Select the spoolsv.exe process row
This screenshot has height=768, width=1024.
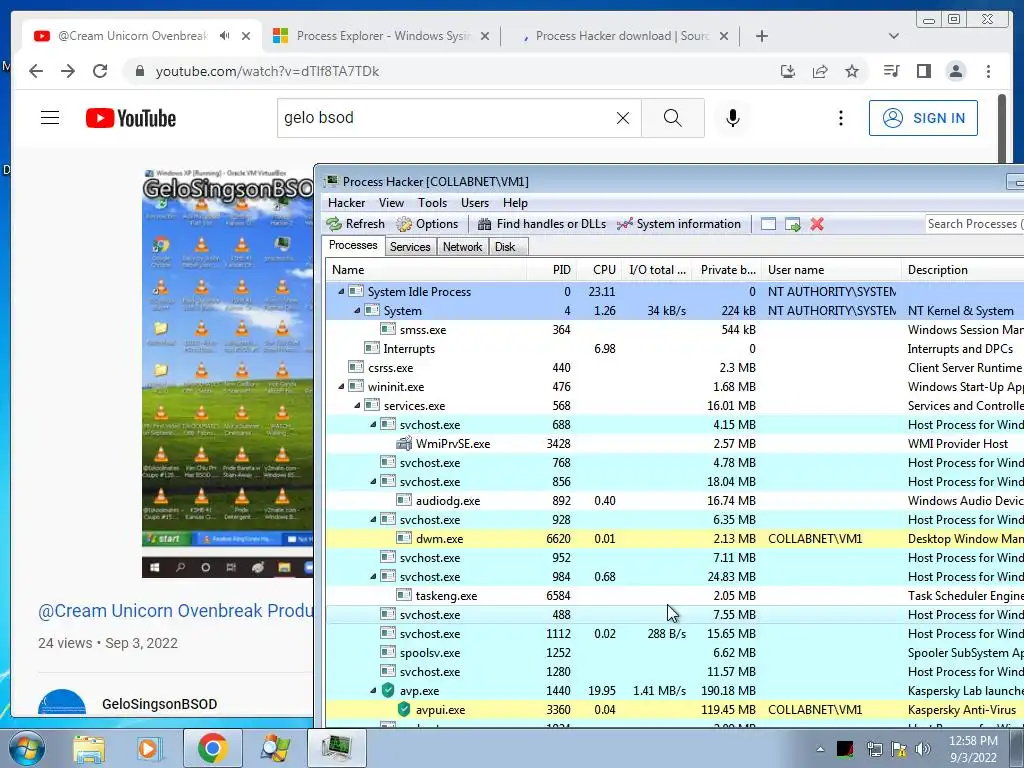tap(675, 652)
